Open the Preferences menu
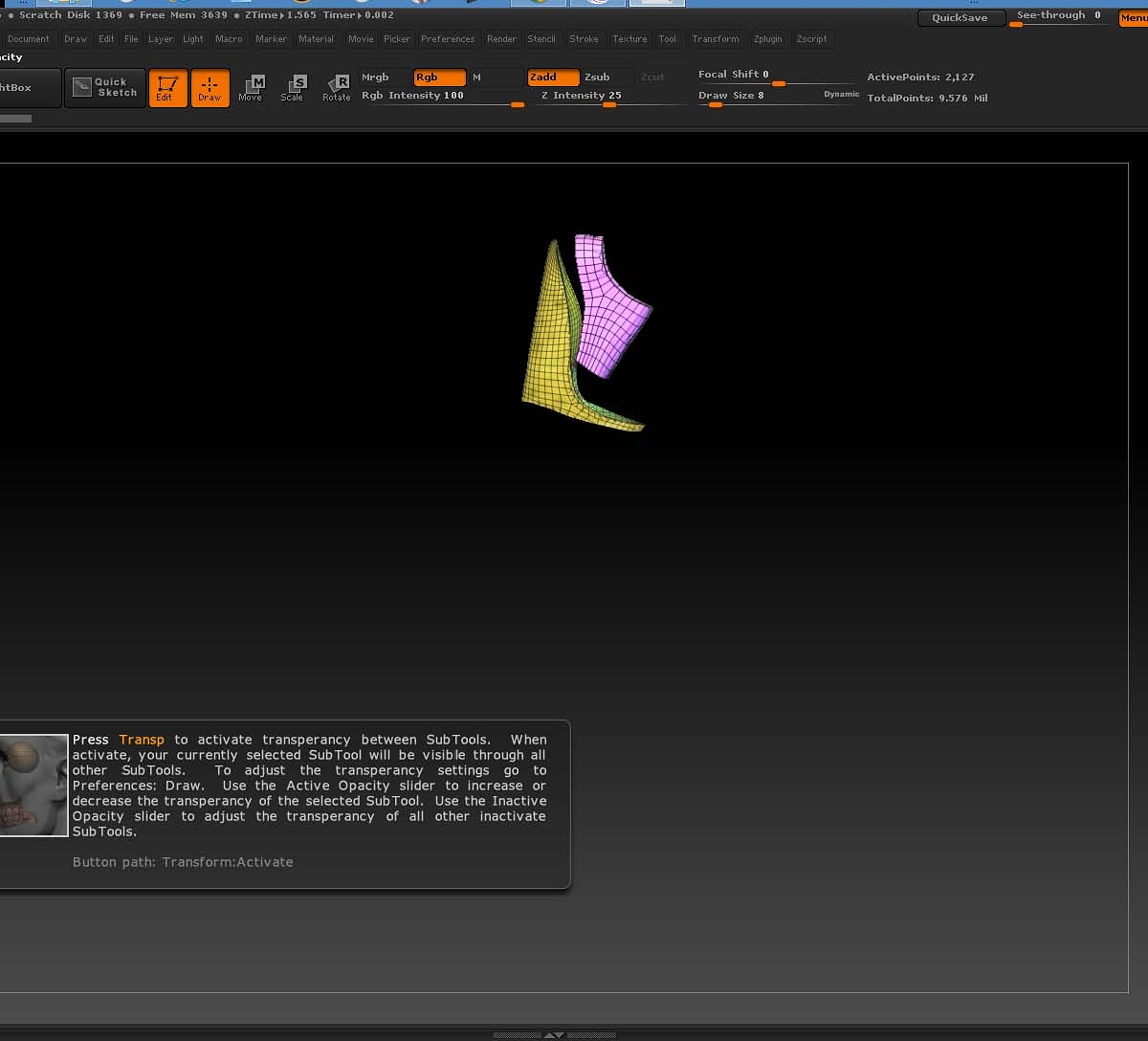Screen dimensions: 1148x1041 point(448,39)
